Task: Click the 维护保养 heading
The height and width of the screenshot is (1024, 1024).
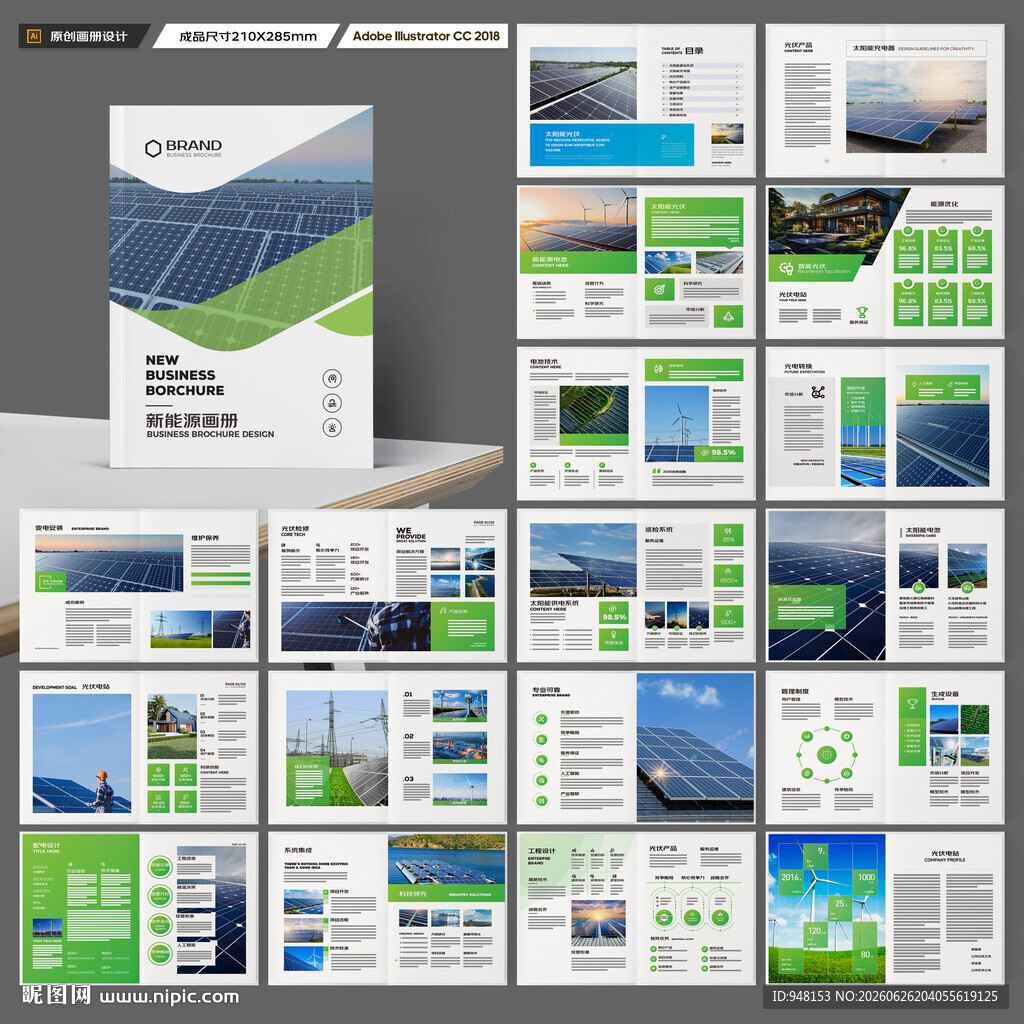Action: click(x=205, y=538)
